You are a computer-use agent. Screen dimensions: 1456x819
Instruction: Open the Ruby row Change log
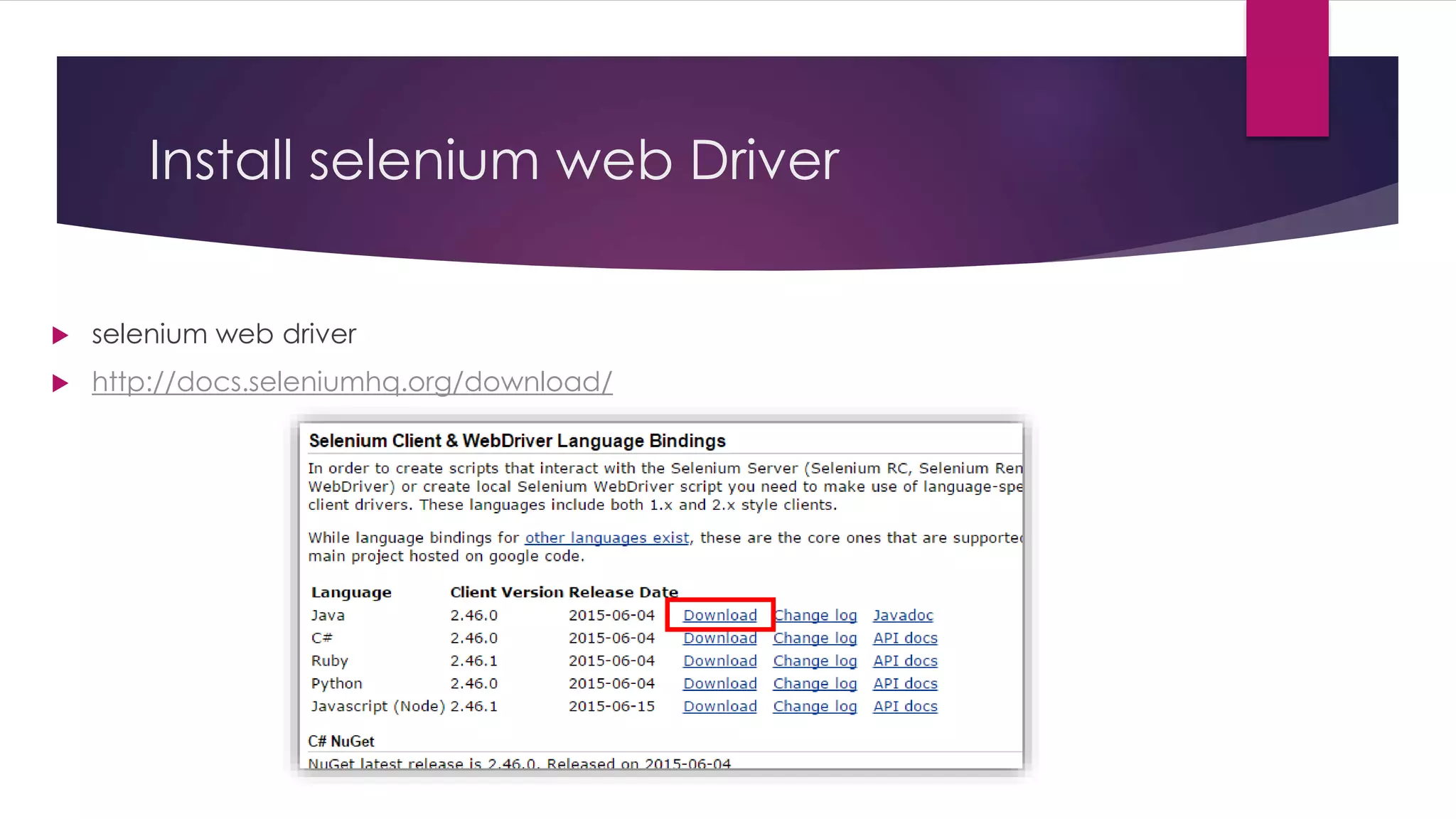click(x=815, y=661)
